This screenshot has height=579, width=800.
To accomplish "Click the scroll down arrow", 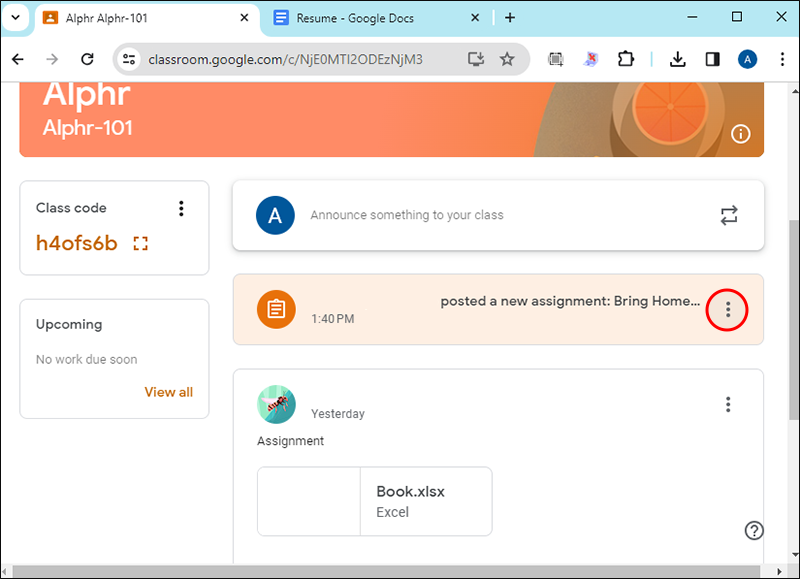I will 794,555.
